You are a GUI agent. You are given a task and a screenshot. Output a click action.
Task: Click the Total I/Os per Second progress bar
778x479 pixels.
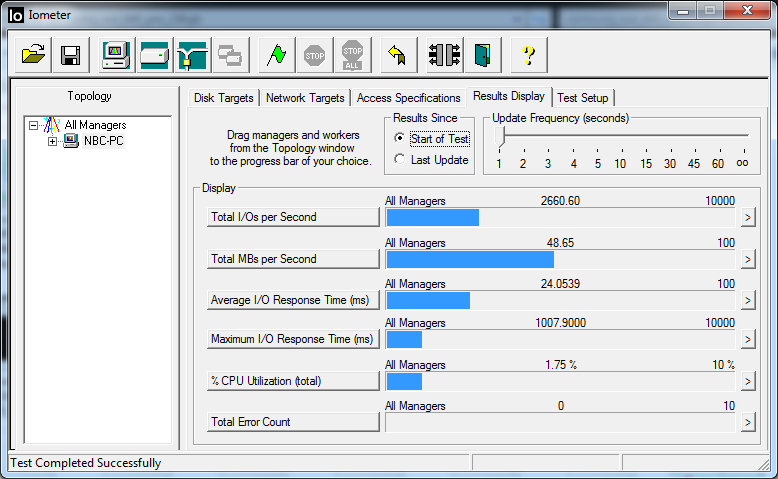pyautogui.click(x=560, y=217)
